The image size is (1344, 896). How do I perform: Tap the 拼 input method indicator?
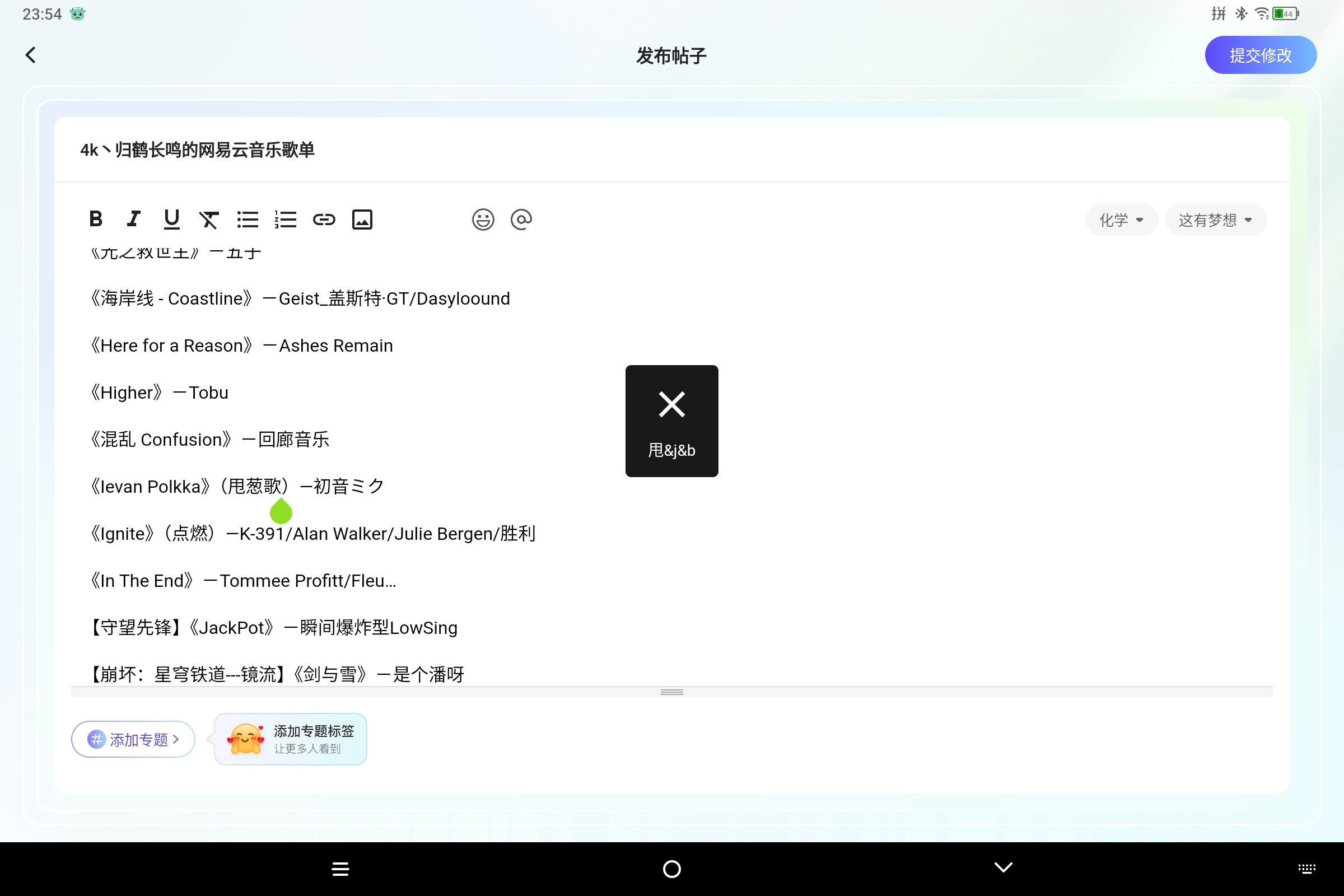1219,13
